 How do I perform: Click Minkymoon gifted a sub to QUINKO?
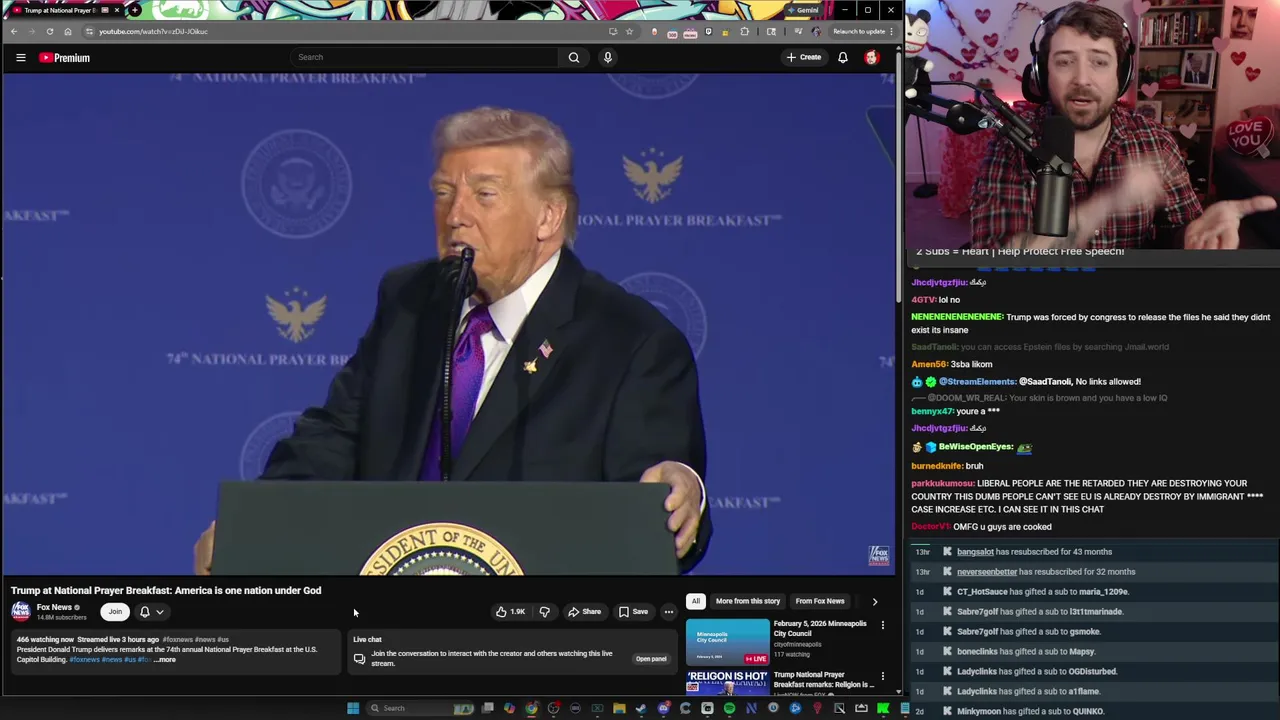[x=1030, y=712]
